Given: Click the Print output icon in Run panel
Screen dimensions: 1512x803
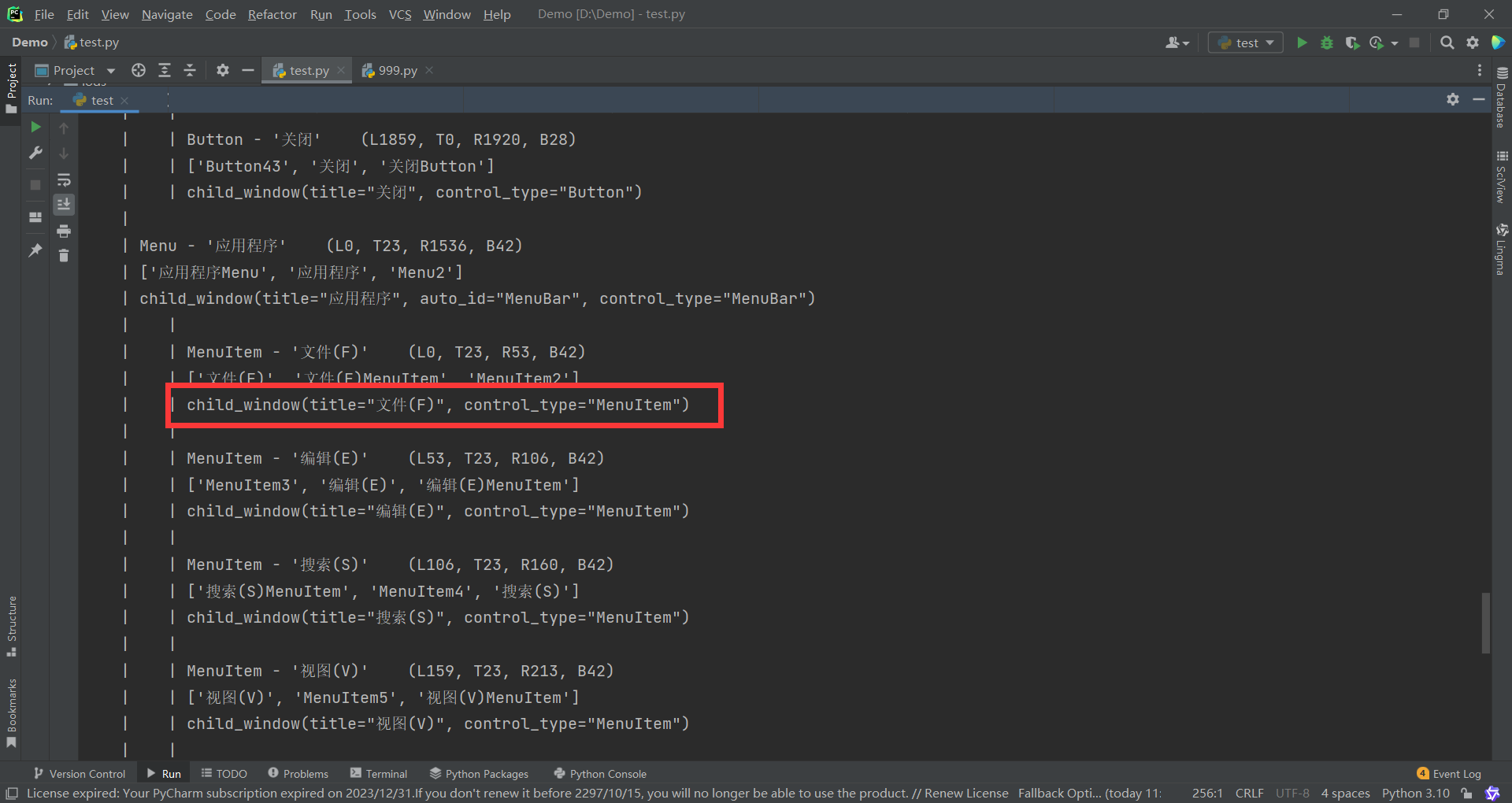Looking at the screenshot, I should coord(64,231).
